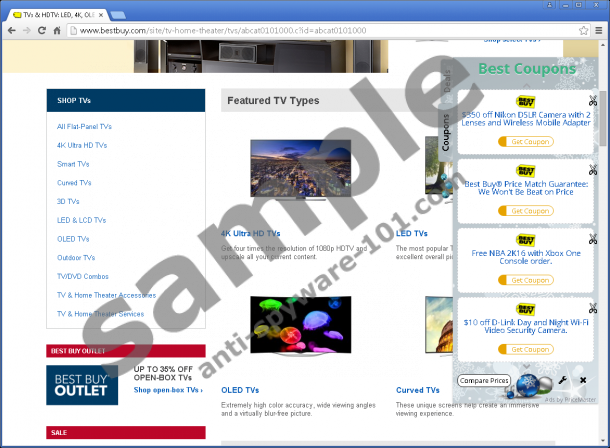
Task: Click scissors icon on D-Link camera coupon
Action: click(593, 309)
